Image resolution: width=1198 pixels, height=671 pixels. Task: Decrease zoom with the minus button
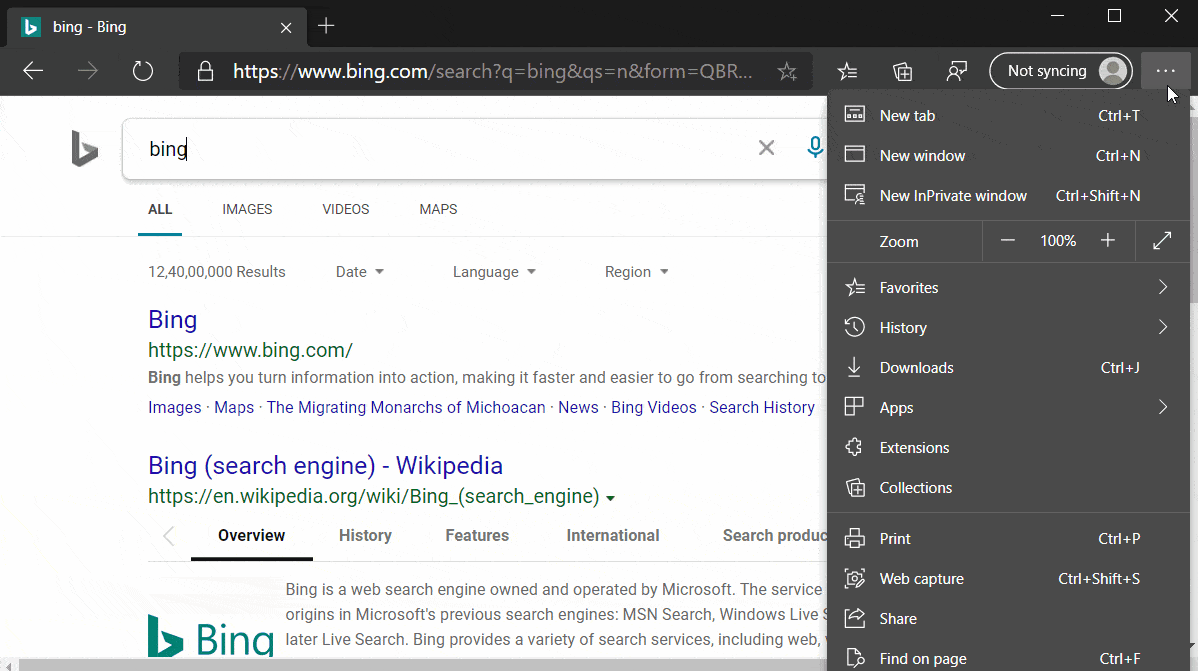pos(1008,241)
